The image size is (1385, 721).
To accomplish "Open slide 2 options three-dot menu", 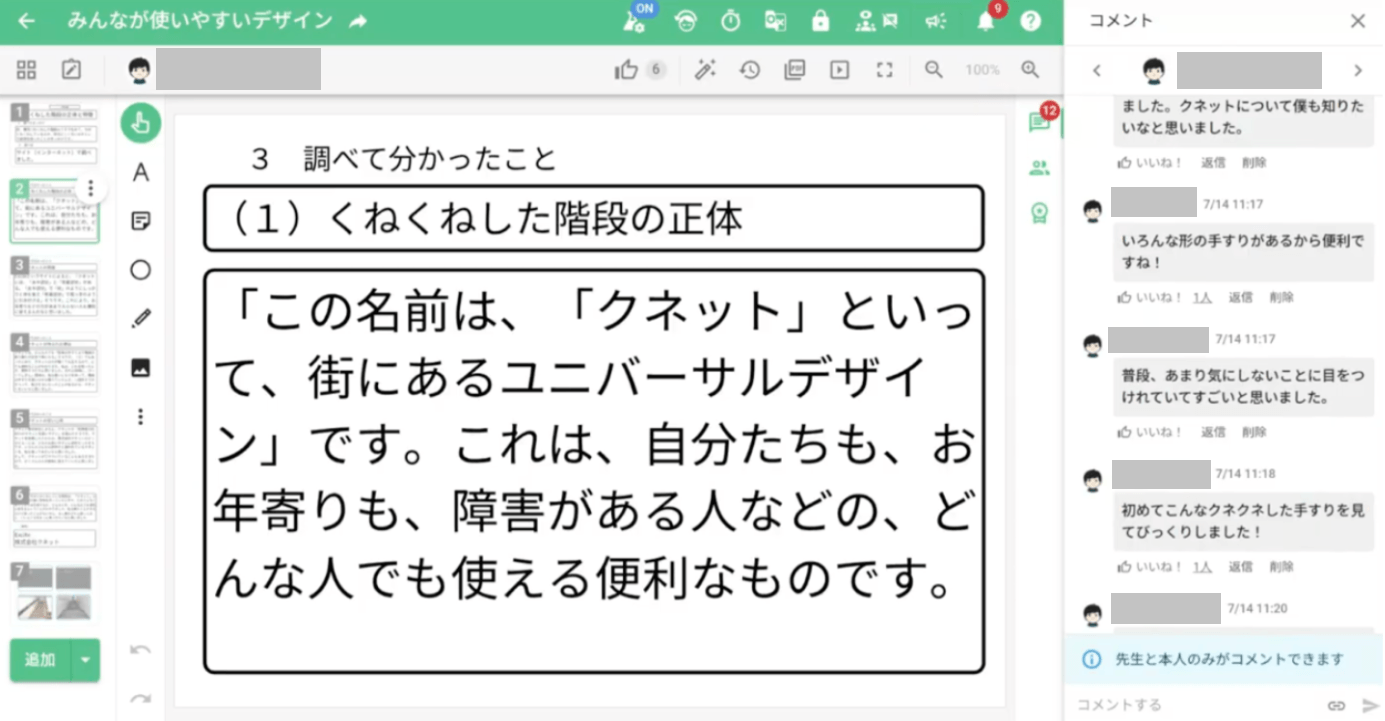I will tap(91, 188).
